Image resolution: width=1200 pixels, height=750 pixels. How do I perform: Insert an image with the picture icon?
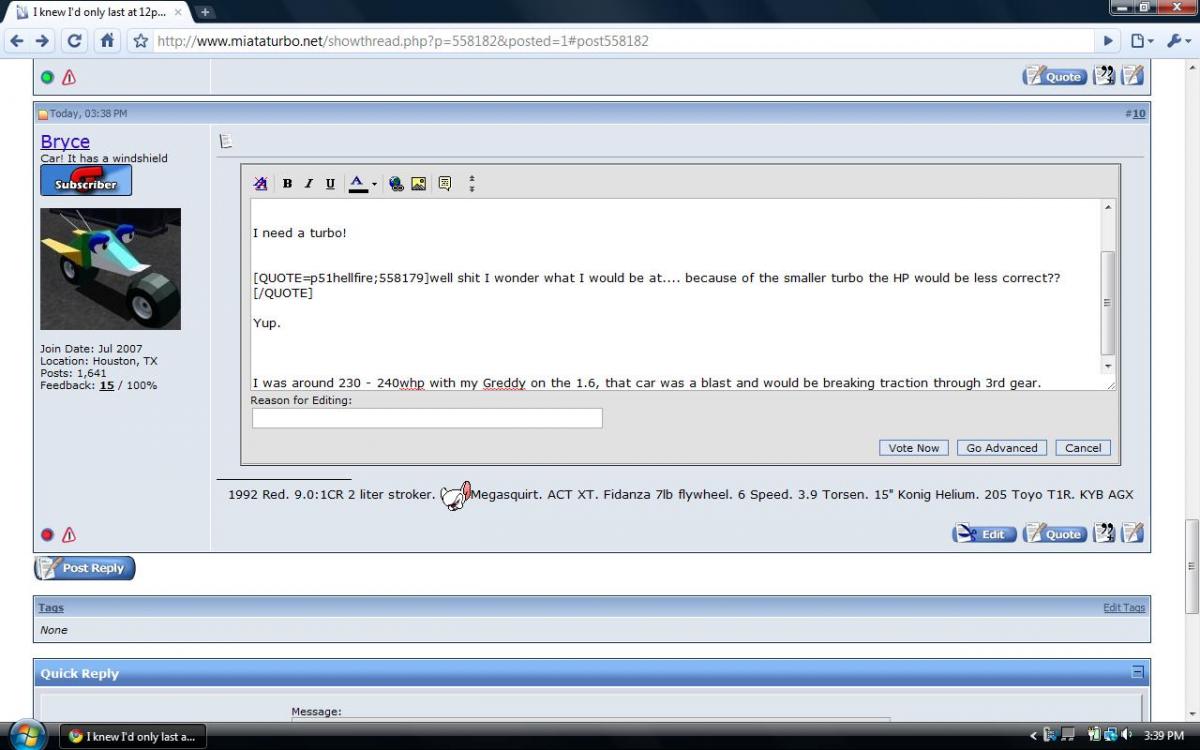418,183
